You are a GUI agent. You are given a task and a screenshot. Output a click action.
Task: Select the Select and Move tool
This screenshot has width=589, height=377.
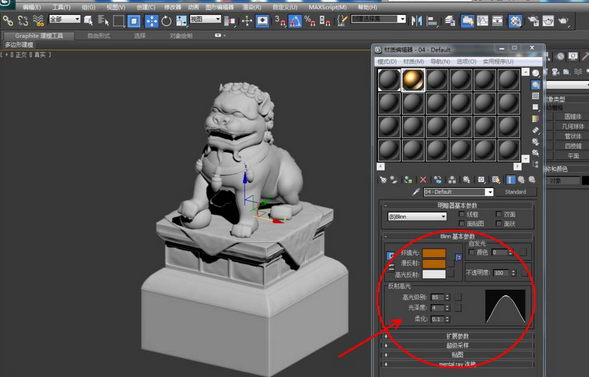[x=151, y=21]
